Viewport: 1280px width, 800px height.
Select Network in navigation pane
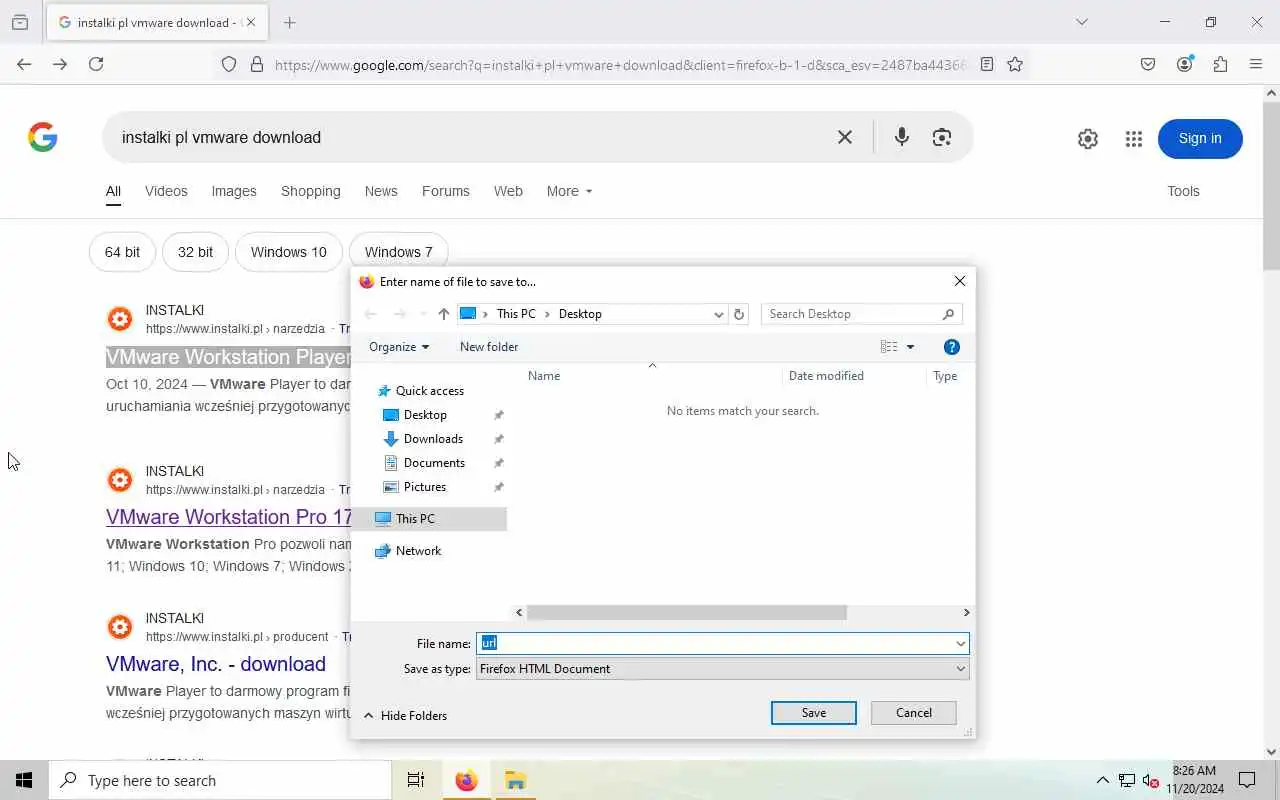click(418, 551)
